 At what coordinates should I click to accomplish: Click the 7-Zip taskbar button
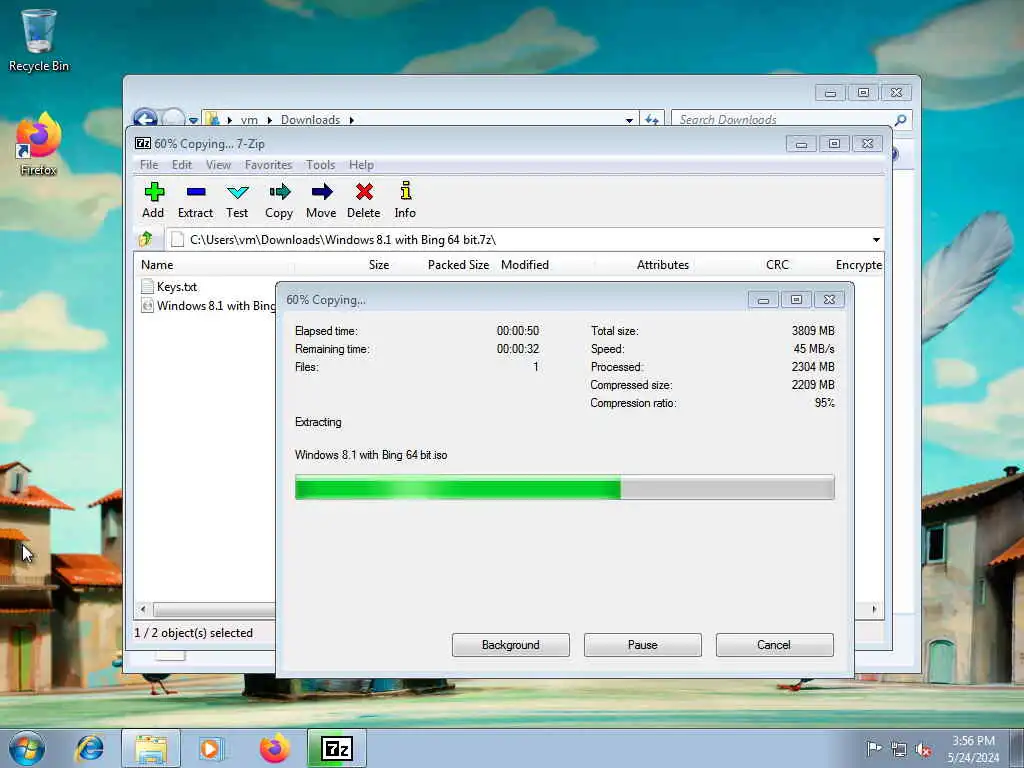click(337, 748)
